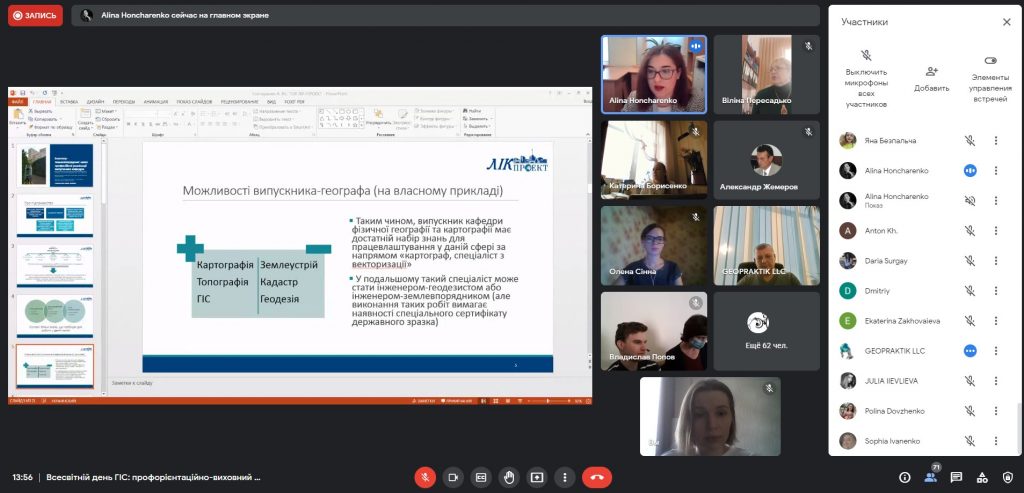This screenshot has width=1024, height=493.
Task: Click the raise hand icon
Action: (x=509, y=477)
